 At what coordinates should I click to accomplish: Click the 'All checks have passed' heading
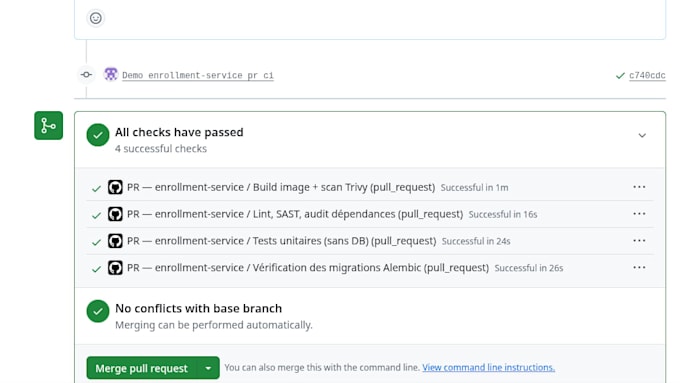179,132
